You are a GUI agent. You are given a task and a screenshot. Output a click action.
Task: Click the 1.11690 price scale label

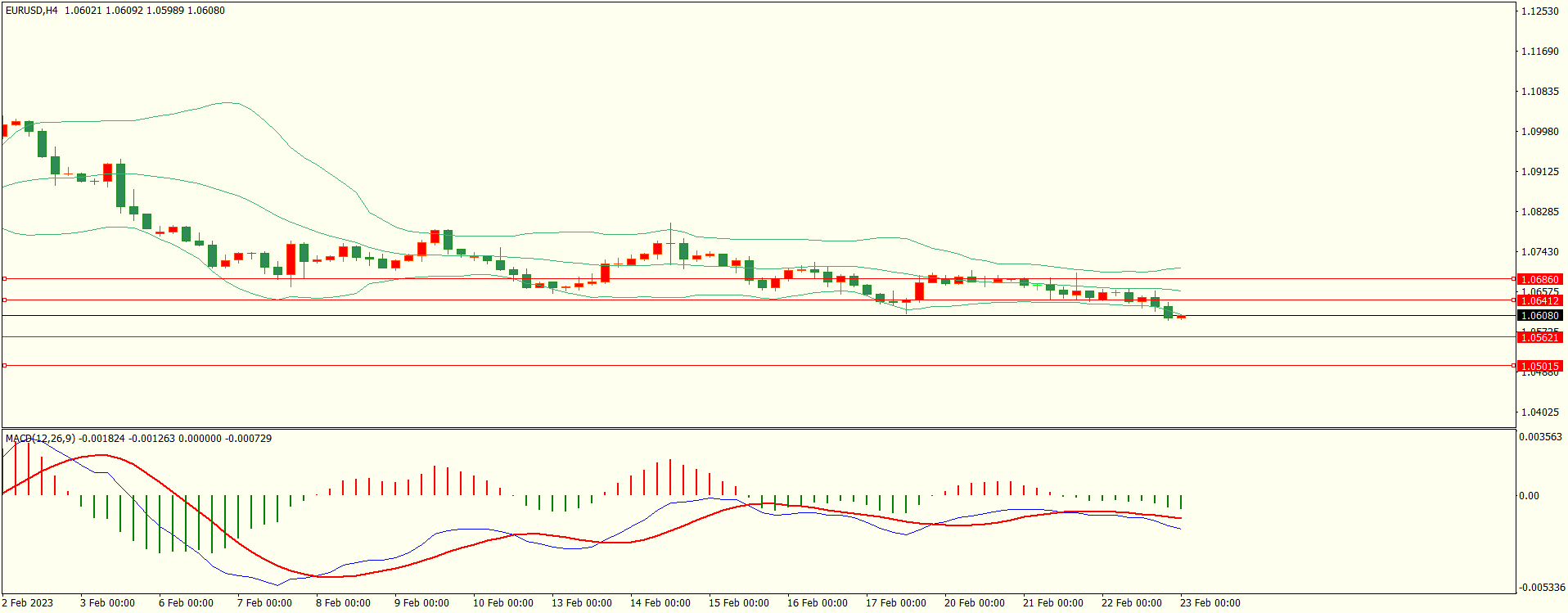[1539, 52]
